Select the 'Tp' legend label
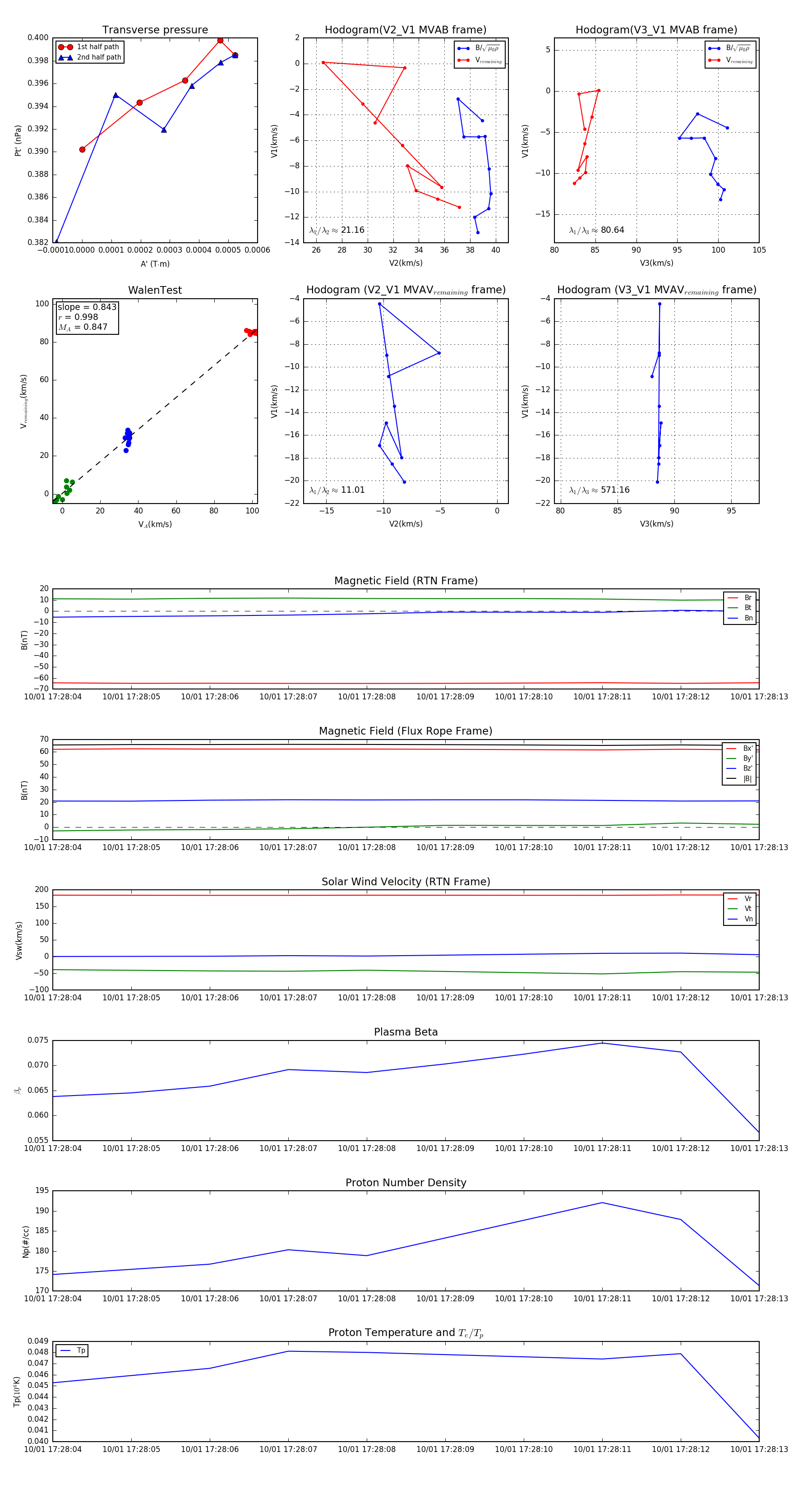This screenshot has width=812, height=1489. click(81, 1351)
